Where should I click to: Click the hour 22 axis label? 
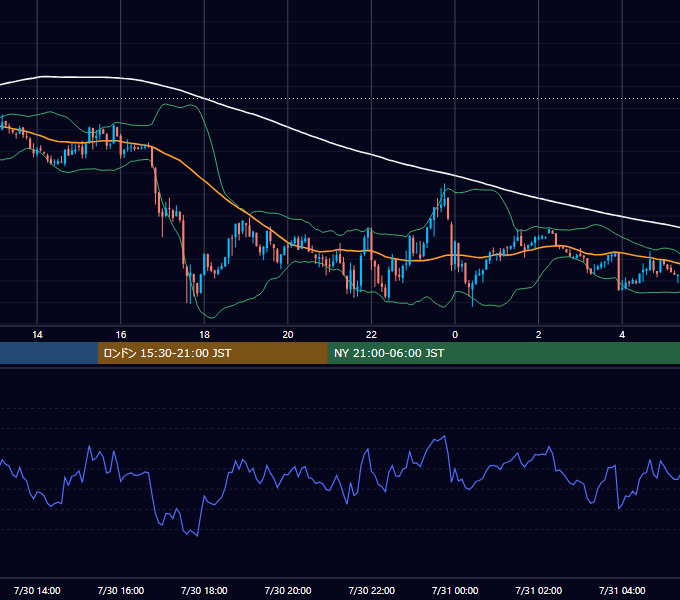click(x=372, y=335)
